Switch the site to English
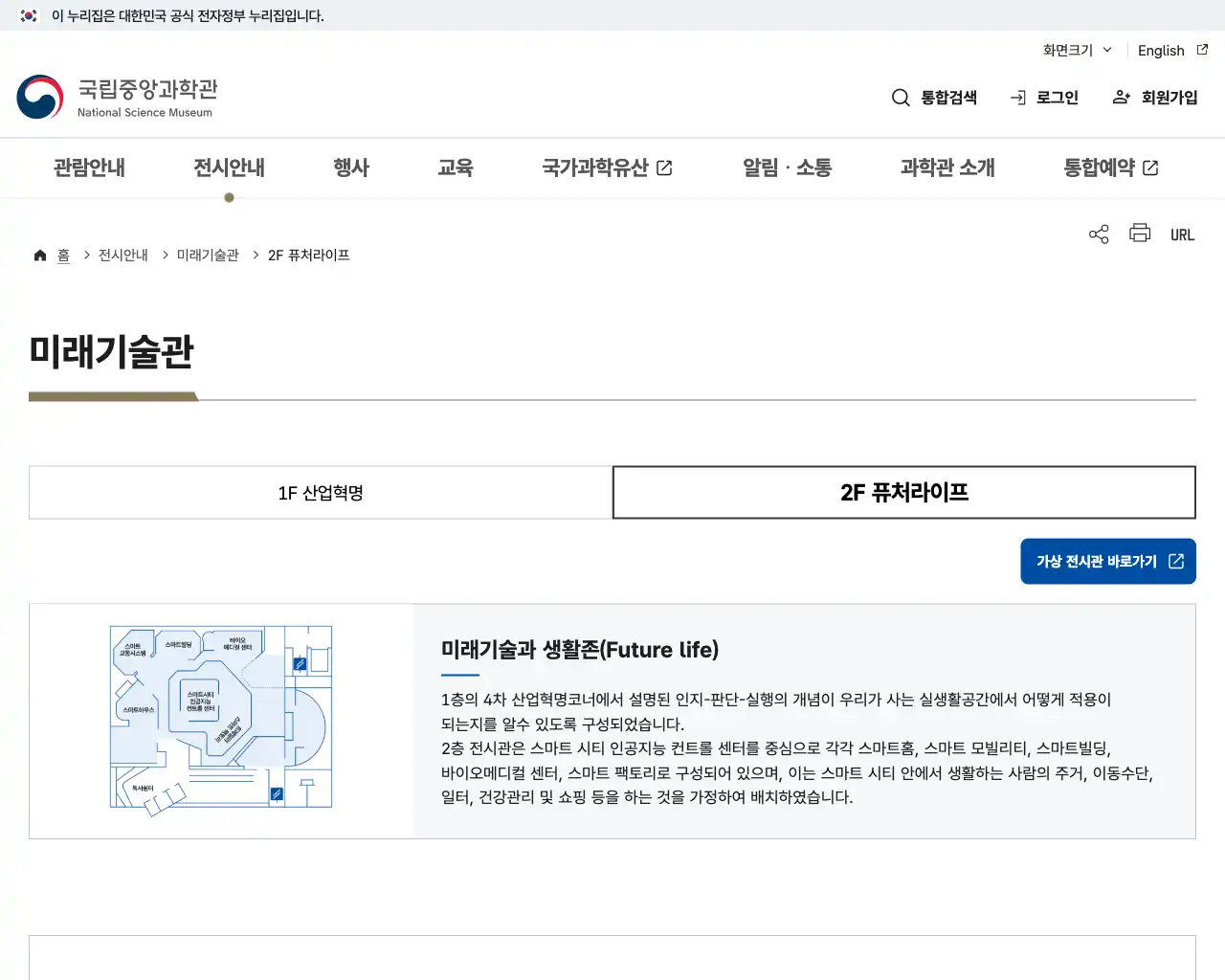 click(x=1160, y=50)
